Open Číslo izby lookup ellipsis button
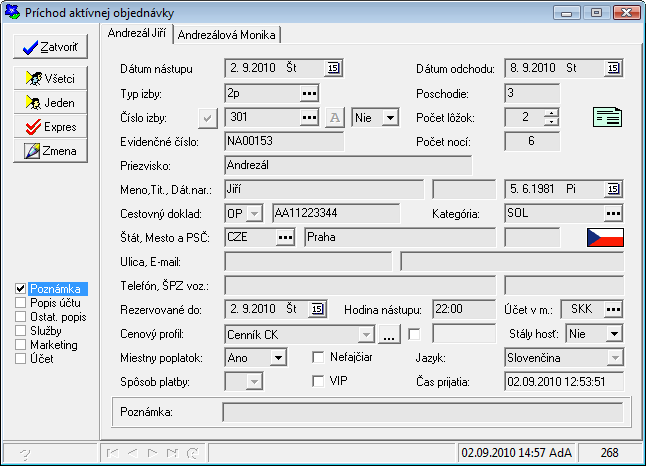This screenshot has height=466, width=646. coord(309,118)
